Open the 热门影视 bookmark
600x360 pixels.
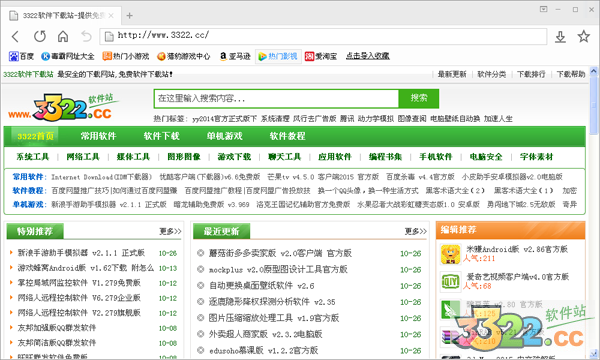[278, 56]
